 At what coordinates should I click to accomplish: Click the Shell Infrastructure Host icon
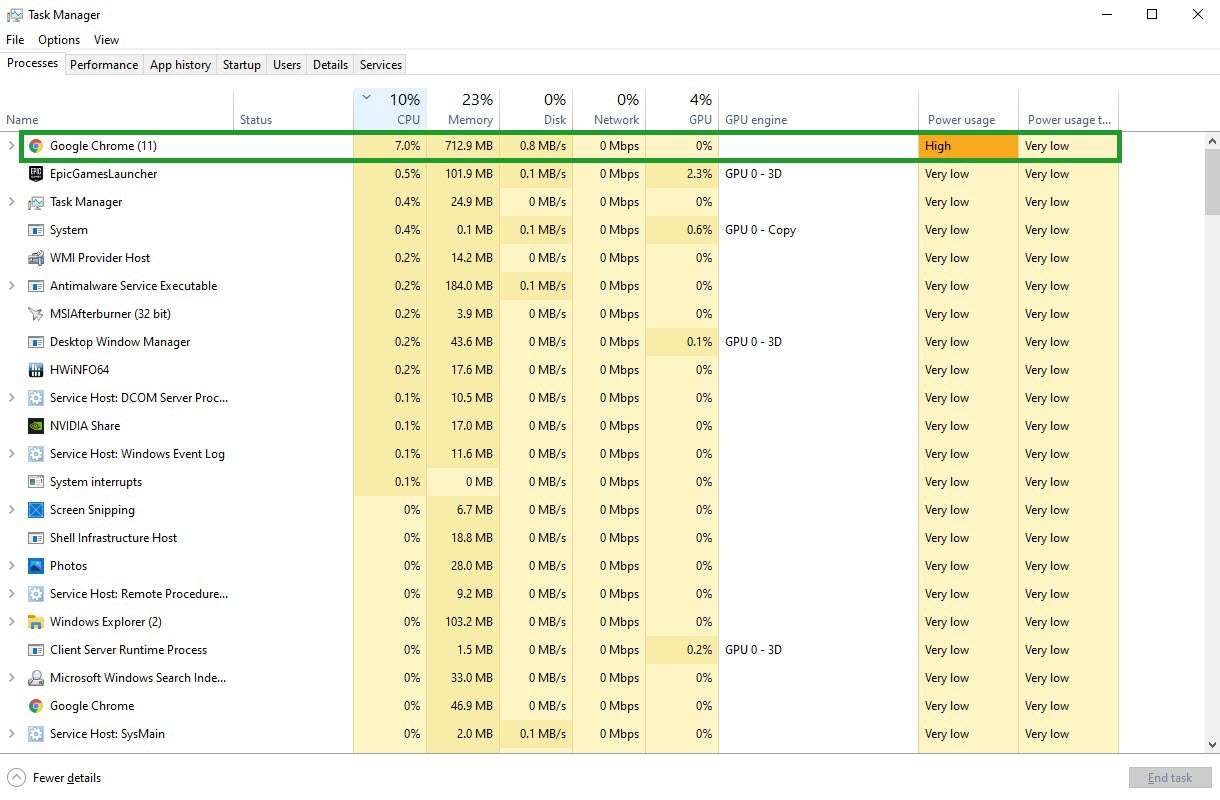[36, 538]
